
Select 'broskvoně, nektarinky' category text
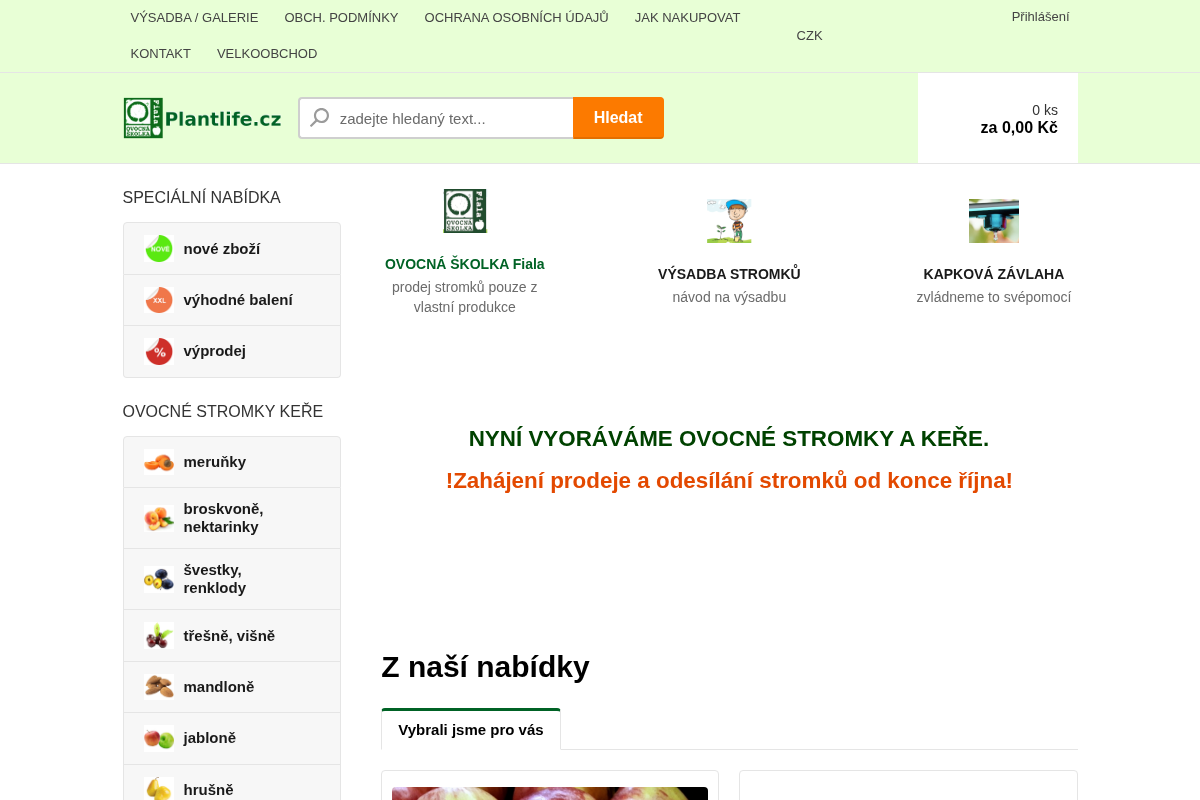[x=224, y=518]
